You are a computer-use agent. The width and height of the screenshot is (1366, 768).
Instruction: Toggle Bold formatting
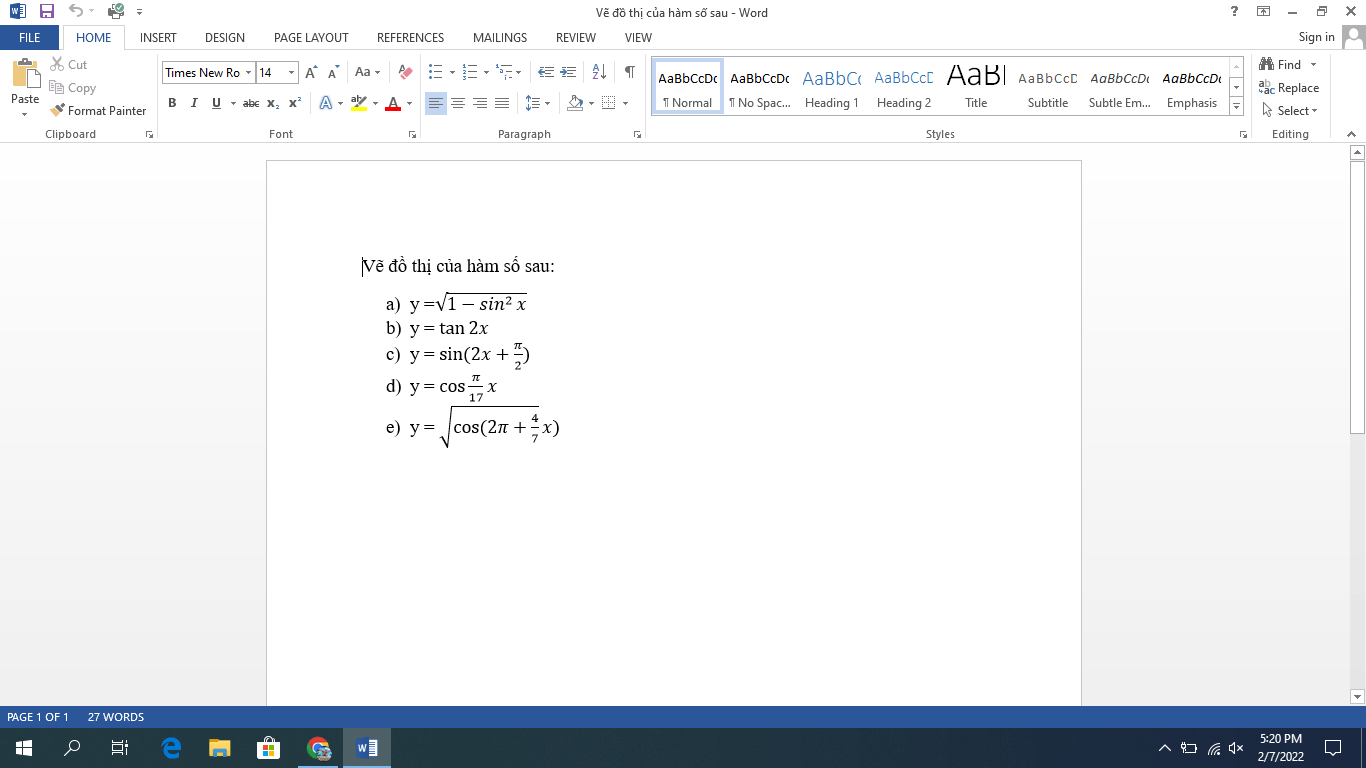(x=172, y=103)
